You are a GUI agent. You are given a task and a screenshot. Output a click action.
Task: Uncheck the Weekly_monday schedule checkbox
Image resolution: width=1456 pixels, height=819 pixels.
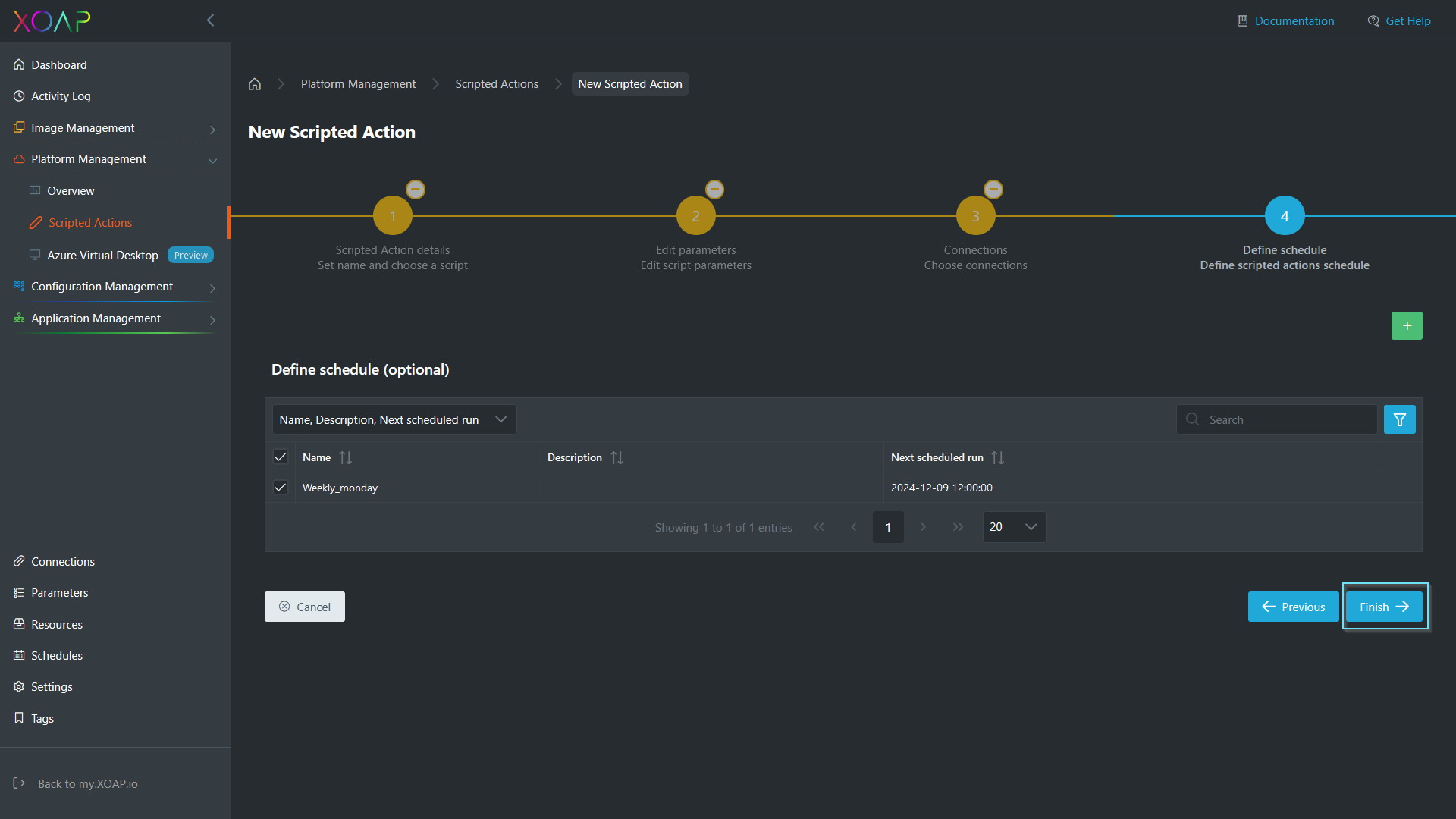(281, 488)
